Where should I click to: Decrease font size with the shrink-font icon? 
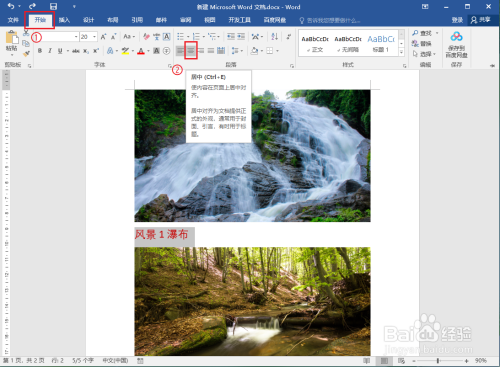114,37
